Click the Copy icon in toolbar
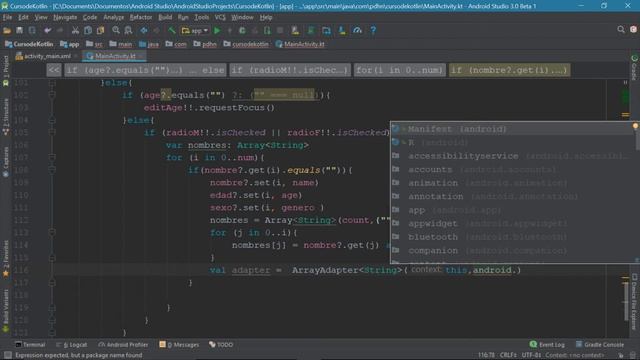Image resolution: width=640 pixels, height=360 pixels. pos(88,31)
